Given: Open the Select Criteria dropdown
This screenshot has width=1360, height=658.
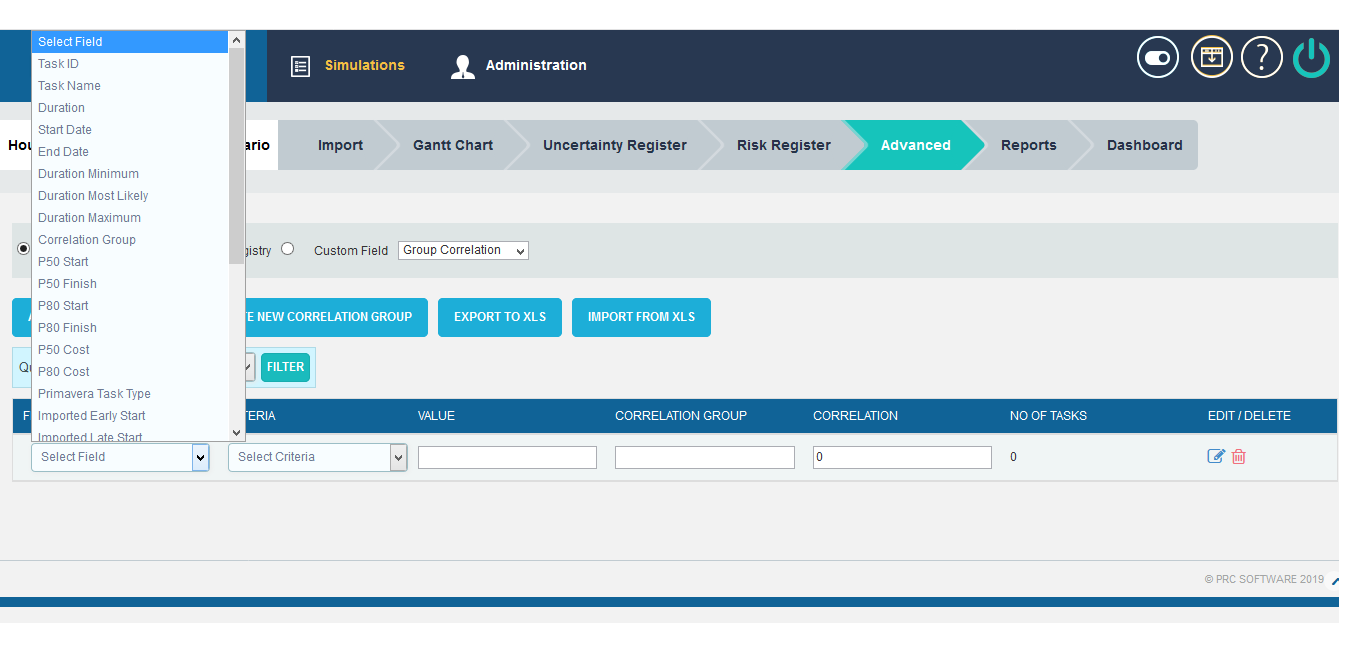Looking at the screenshot, I should coord(317,456).
